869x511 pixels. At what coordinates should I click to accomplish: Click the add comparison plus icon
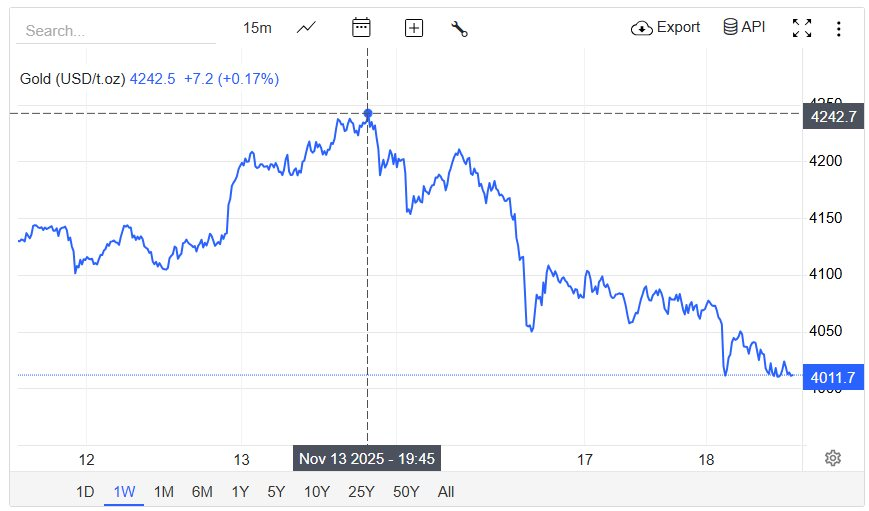click(414, 28)
